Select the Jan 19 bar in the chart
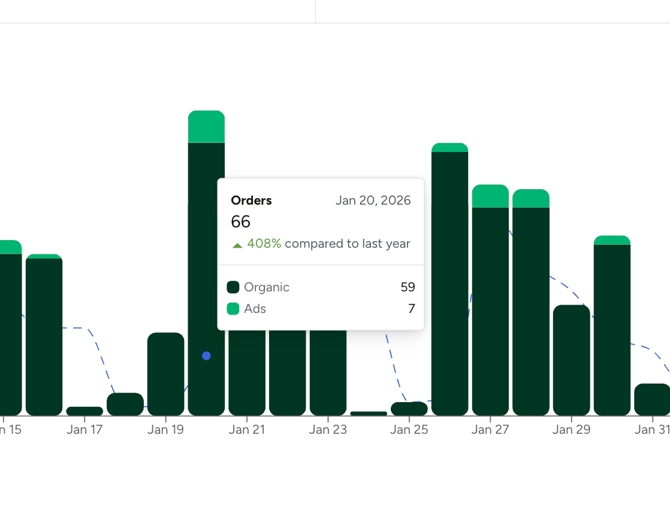Screen dimensions: 670x505 click(x=166, y=374)
